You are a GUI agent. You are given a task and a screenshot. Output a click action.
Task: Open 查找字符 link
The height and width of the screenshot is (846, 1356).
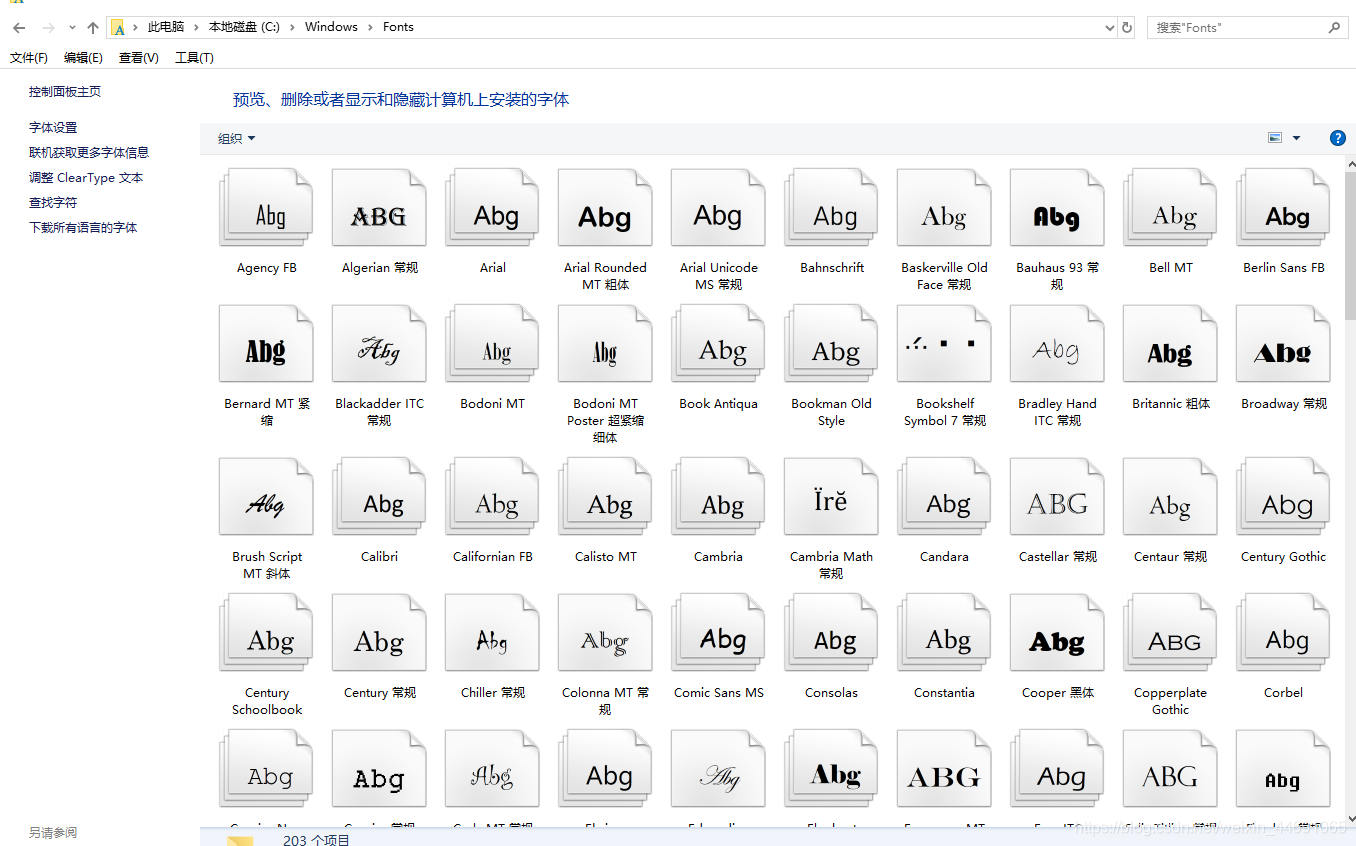53,202
